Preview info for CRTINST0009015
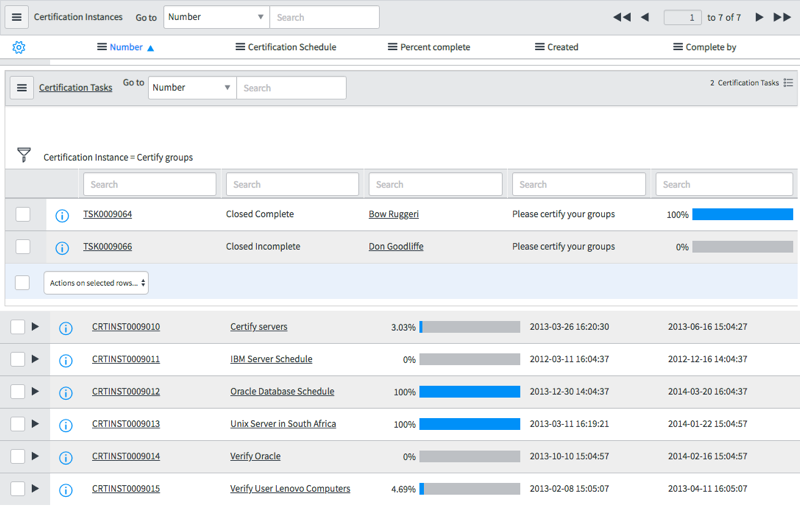 65,491
